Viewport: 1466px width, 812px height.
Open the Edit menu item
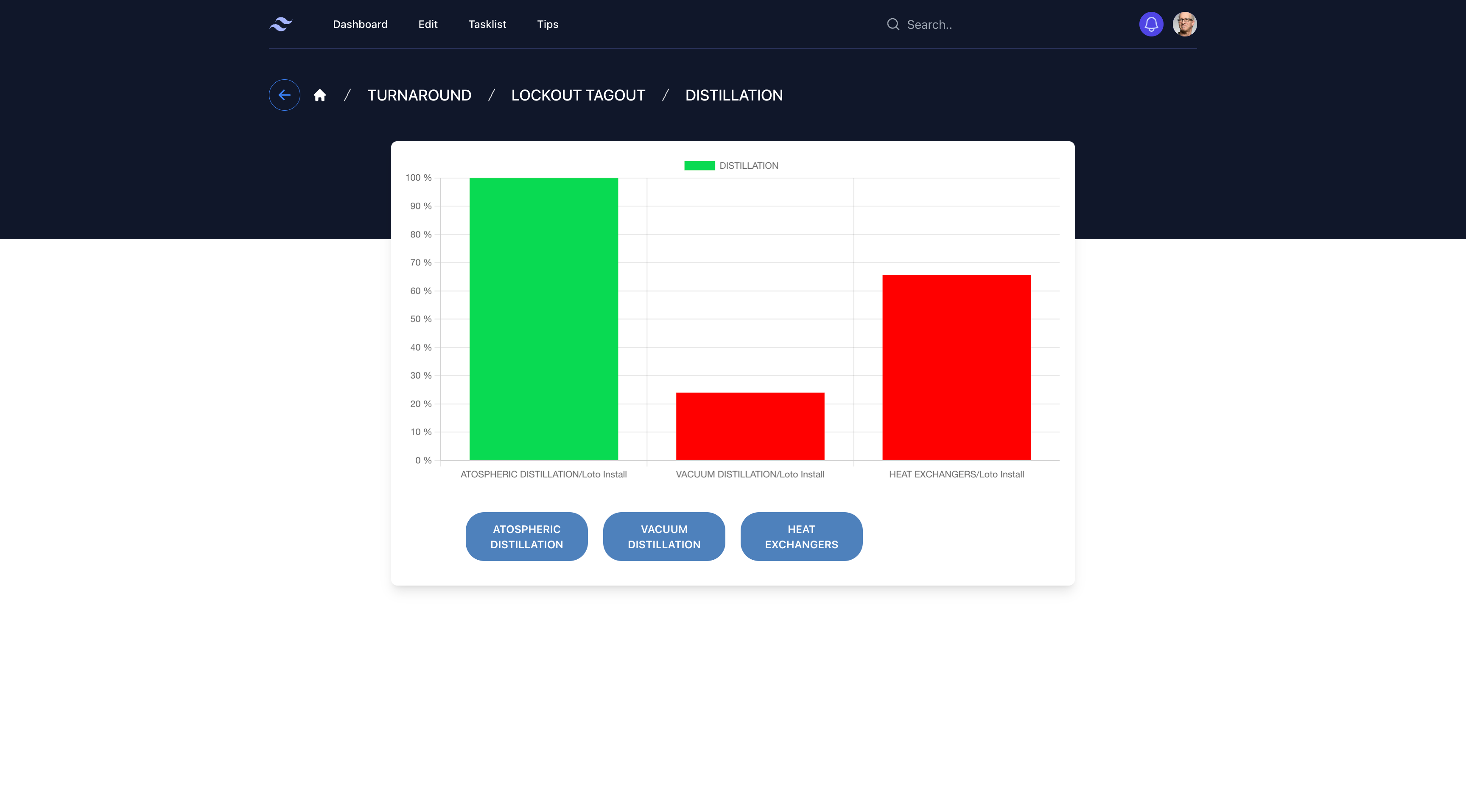coord(428,25)
